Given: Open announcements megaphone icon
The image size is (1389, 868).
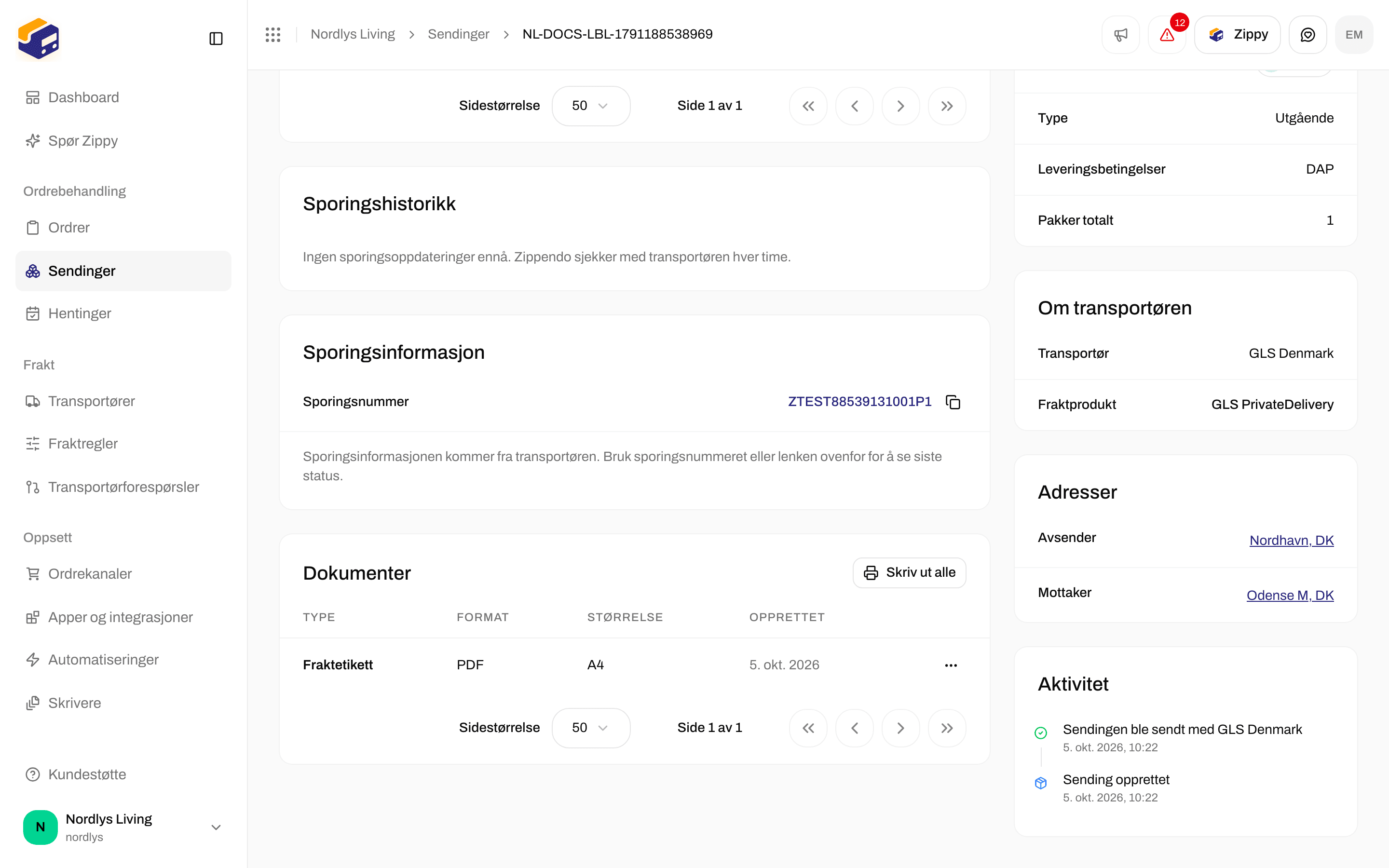Looking at the screenshot, I should pyautogui.click(x=1120, y=34).
